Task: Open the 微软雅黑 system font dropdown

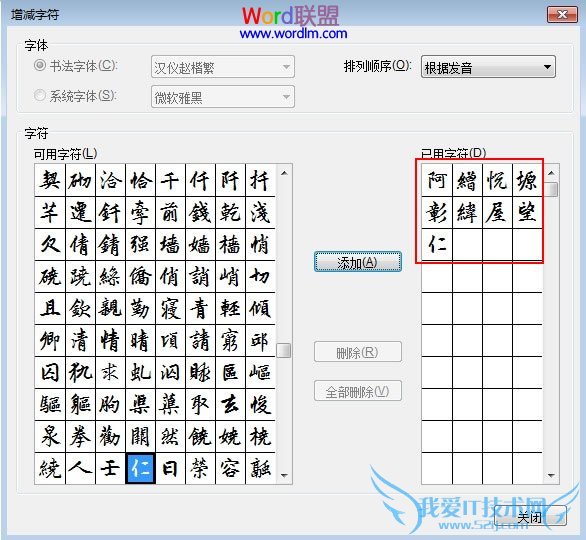Action: coord(223,97)
